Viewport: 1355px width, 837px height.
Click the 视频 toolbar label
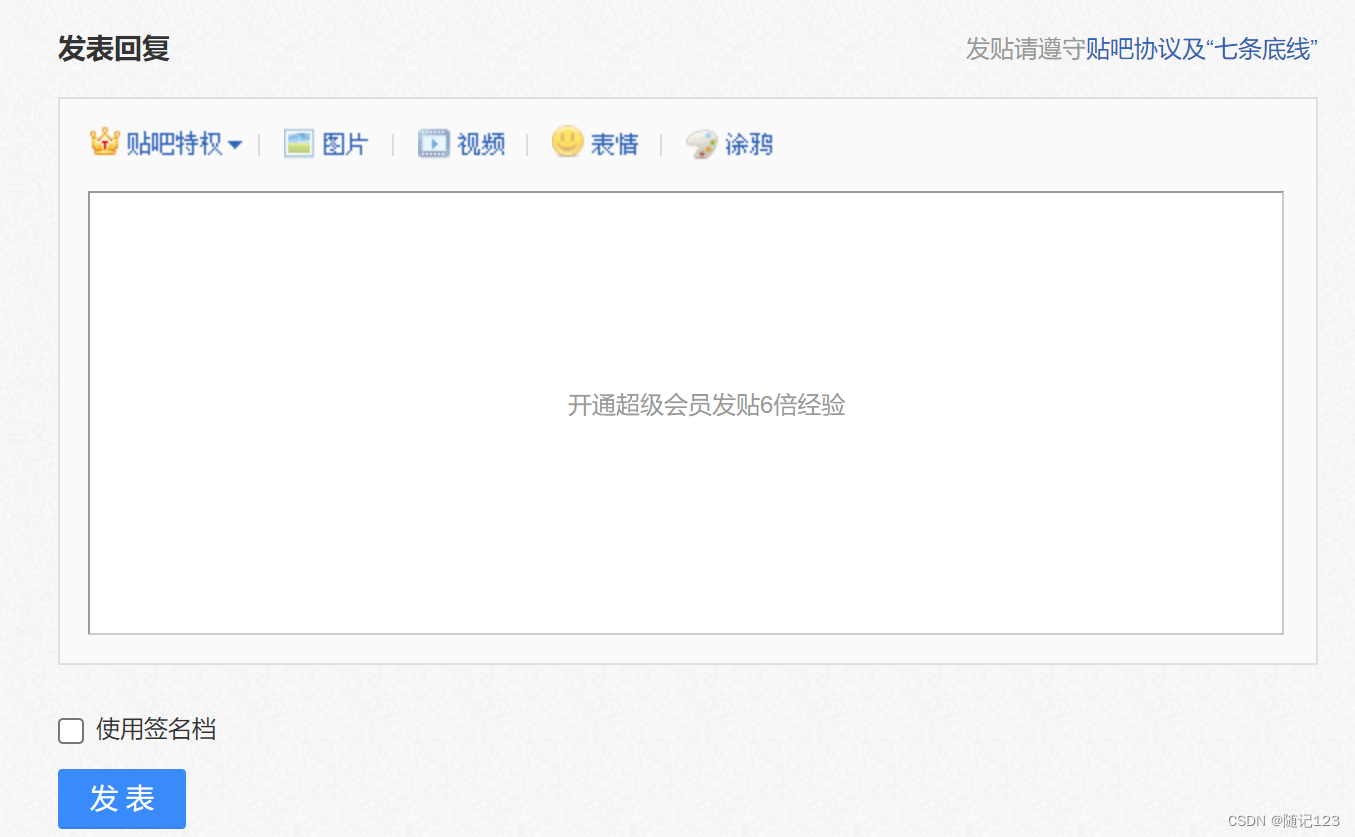(x=481, y=144)
